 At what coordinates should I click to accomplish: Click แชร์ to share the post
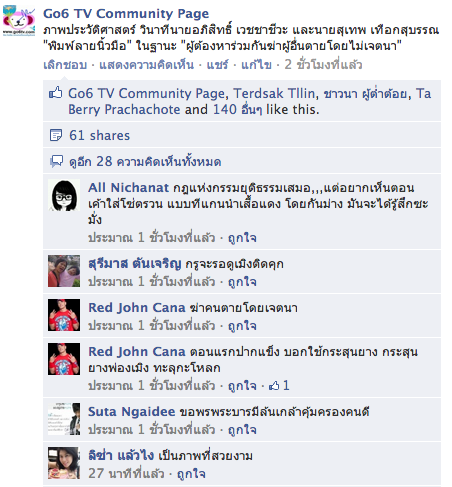coord(217,65)
